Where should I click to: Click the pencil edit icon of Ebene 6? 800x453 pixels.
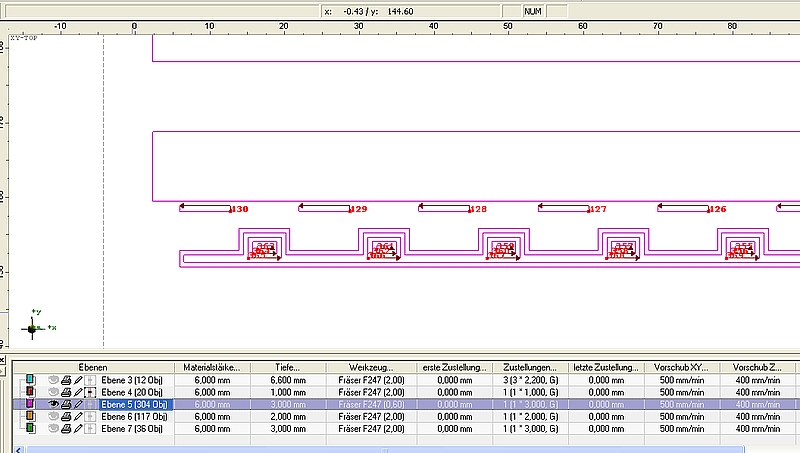pyautogui.click(x=78, y=416)
